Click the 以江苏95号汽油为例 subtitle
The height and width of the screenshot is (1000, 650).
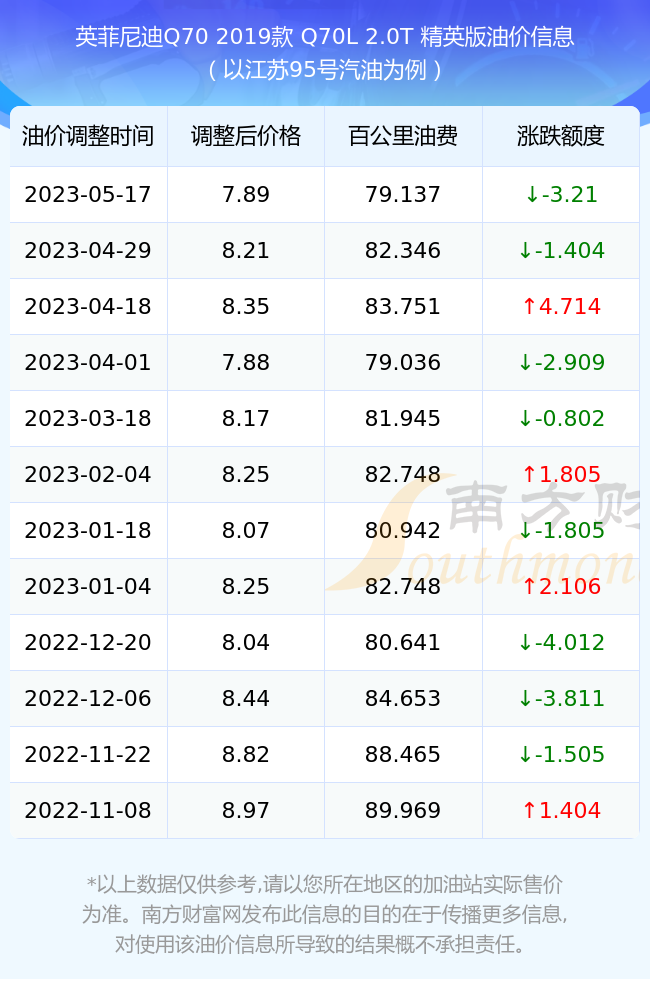pyautogui.click(x=325, y=70)
